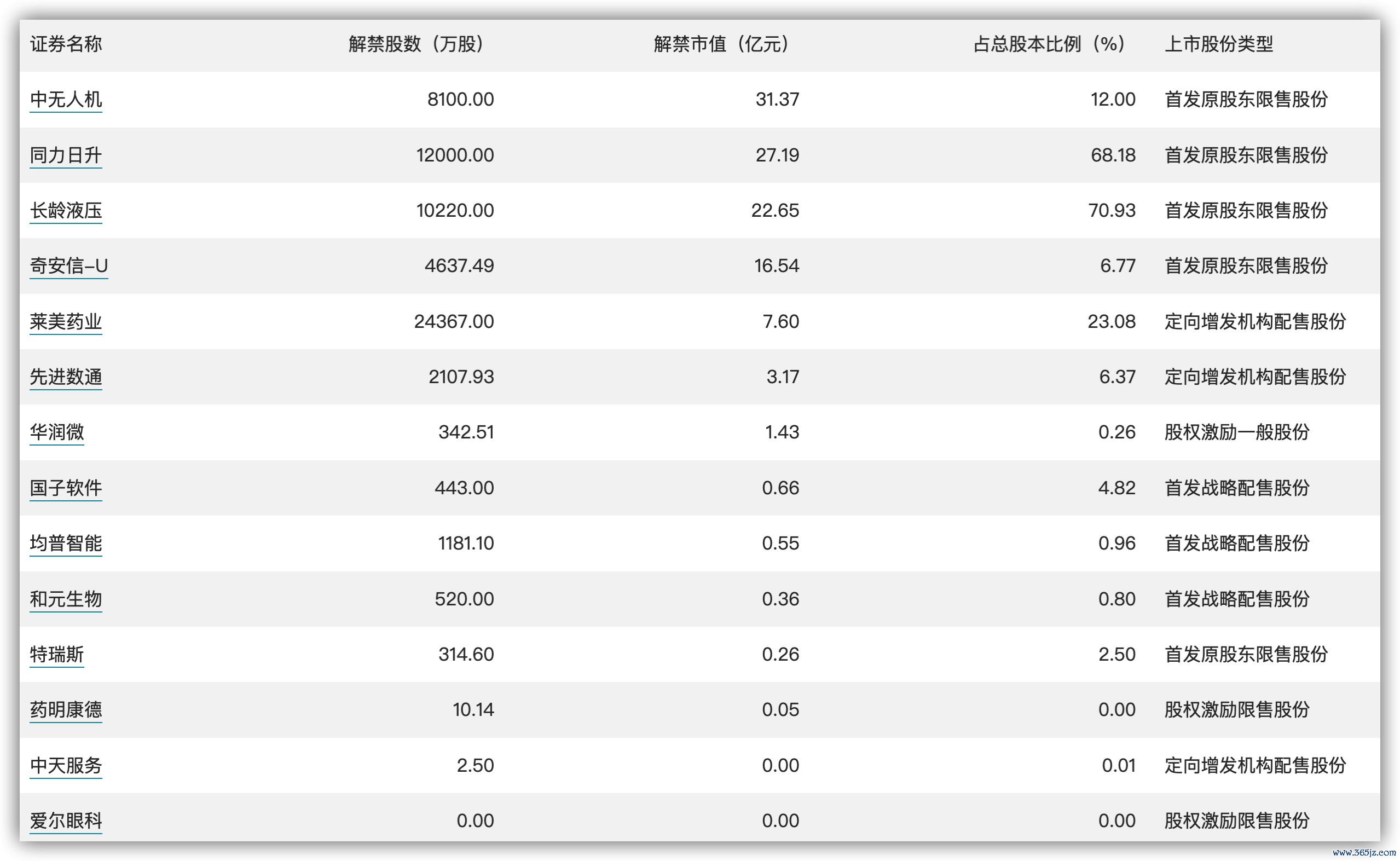Select the 342.51 shares cell
Viewport: 1400px width, 861px height.
click(x=466, y=432)
